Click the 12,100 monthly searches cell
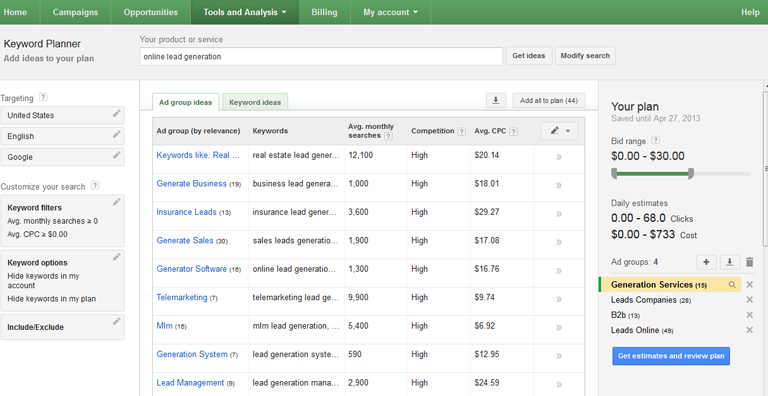768x396 pixels. [361, 155]
